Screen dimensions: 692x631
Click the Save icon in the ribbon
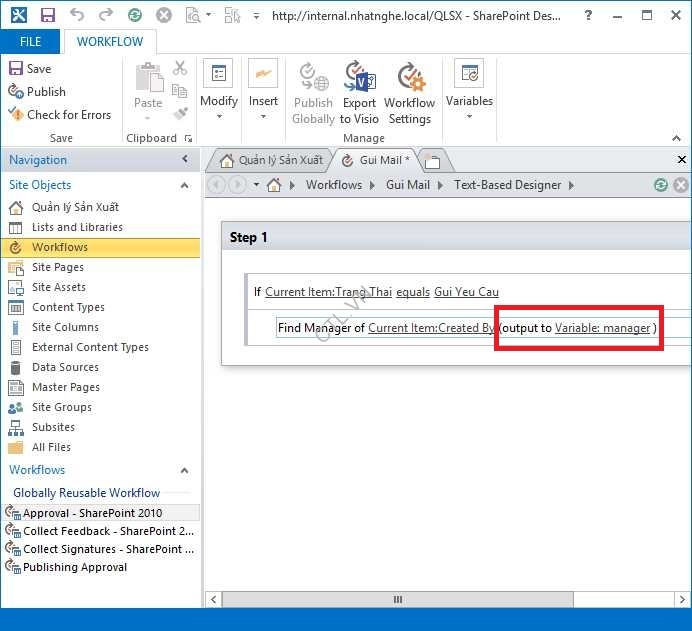(16, 69)
